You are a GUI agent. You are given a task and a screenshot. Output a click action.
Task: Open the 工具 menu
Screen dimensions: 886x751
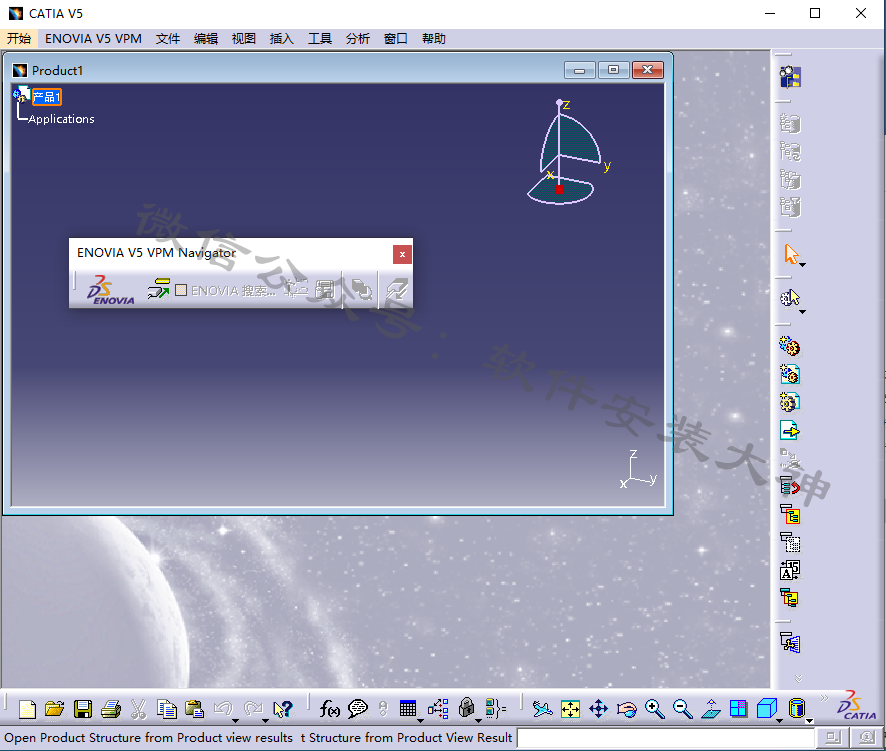319,38
